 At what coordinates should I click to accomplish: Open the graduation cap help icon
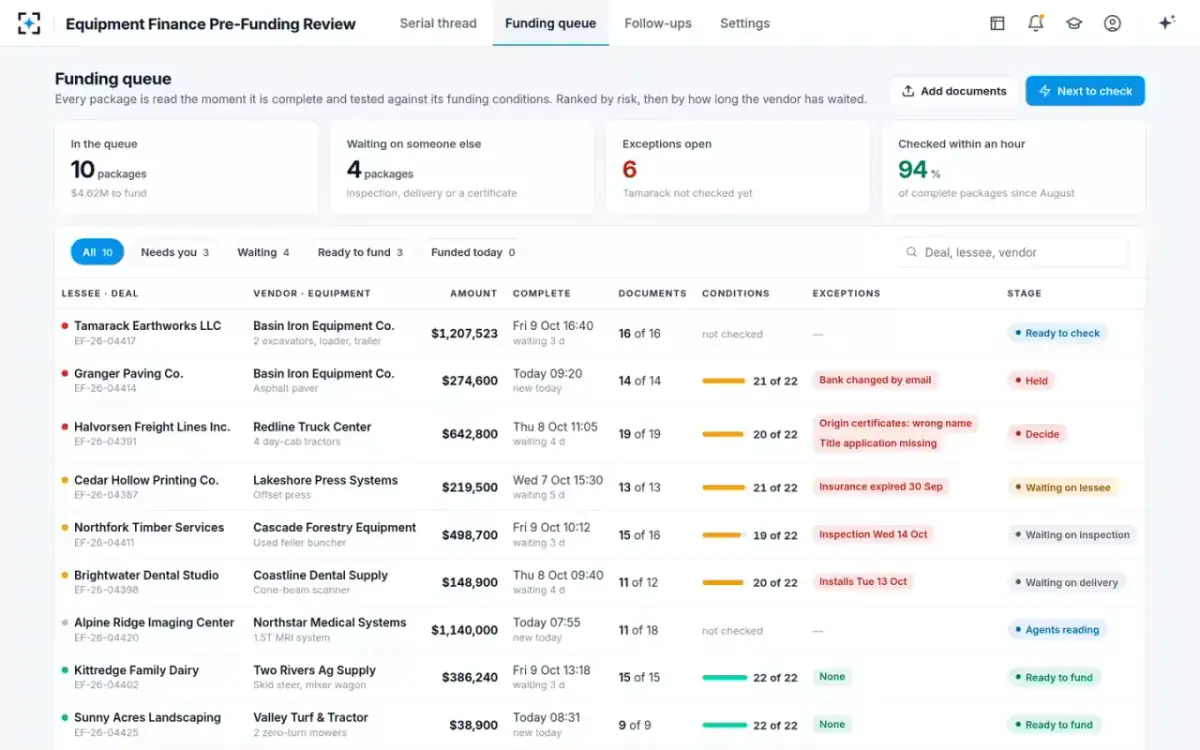click(1074, 23)
